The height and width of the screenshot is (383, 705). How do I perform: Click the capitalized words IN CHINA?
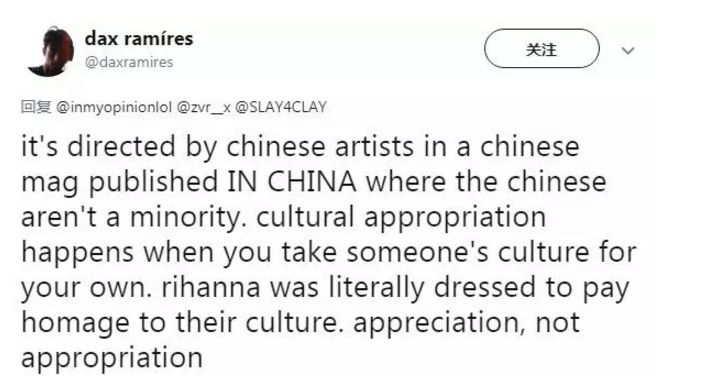pos(292,181)
